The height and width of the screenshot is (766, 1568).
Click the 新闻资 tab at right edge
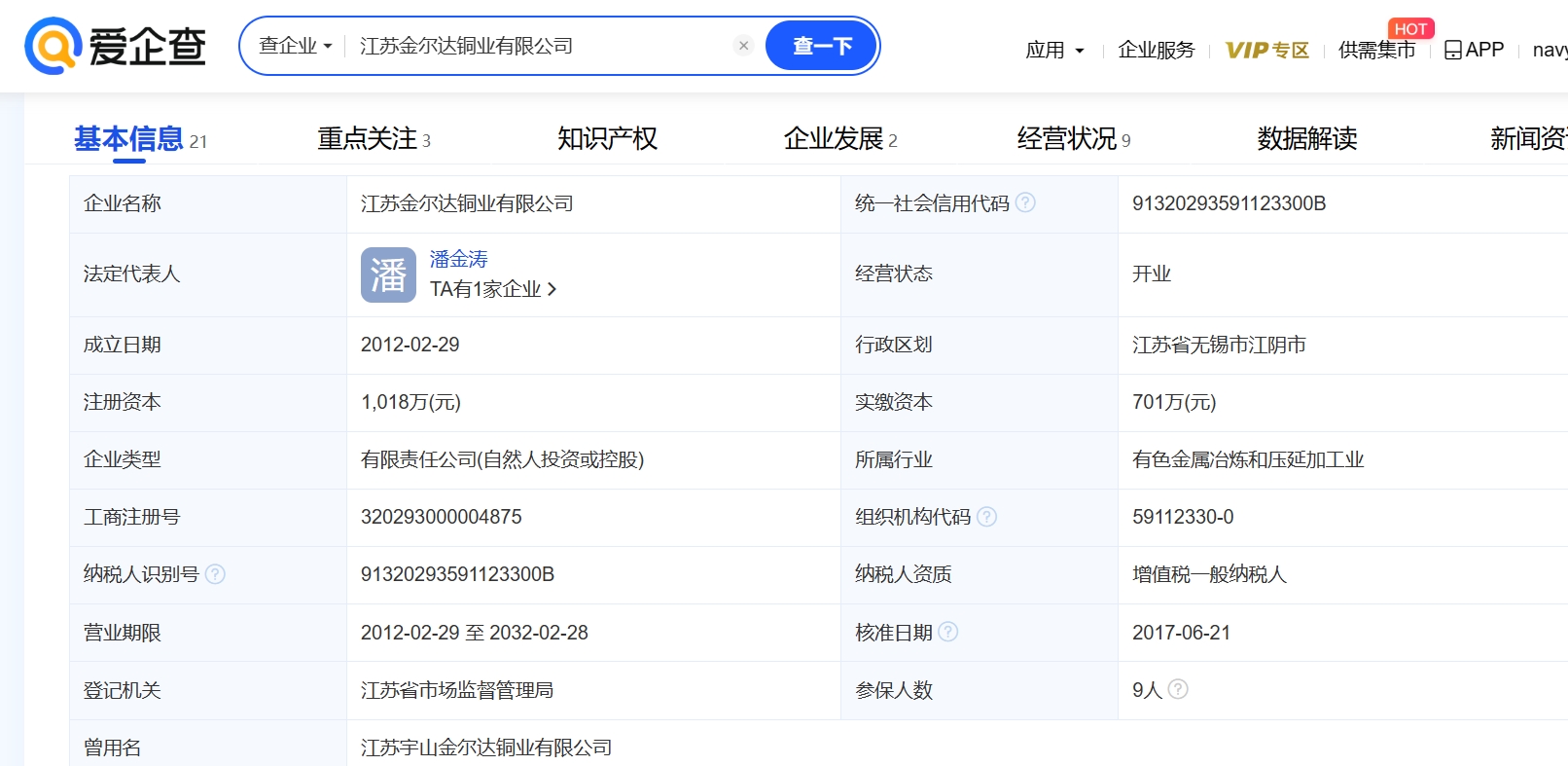pos(1528,139)
